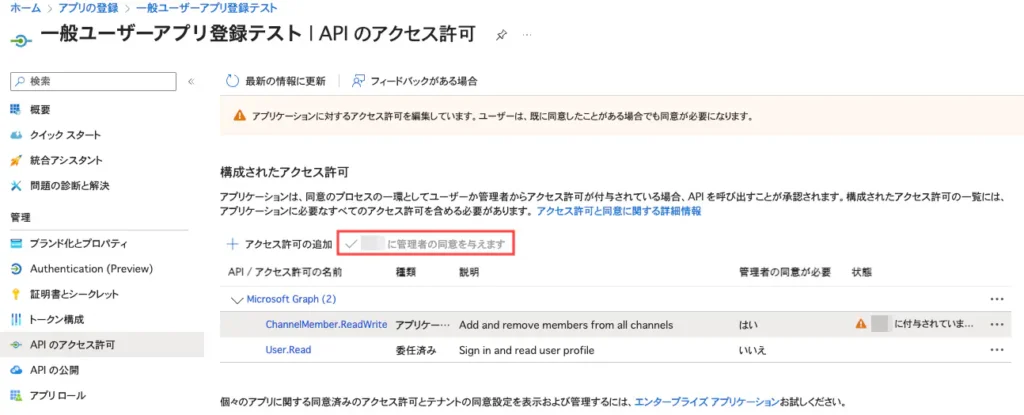Click 委任済み type in User.Read row
The height and width of the screenshot is (415, 1024).
tap(415, 350)
